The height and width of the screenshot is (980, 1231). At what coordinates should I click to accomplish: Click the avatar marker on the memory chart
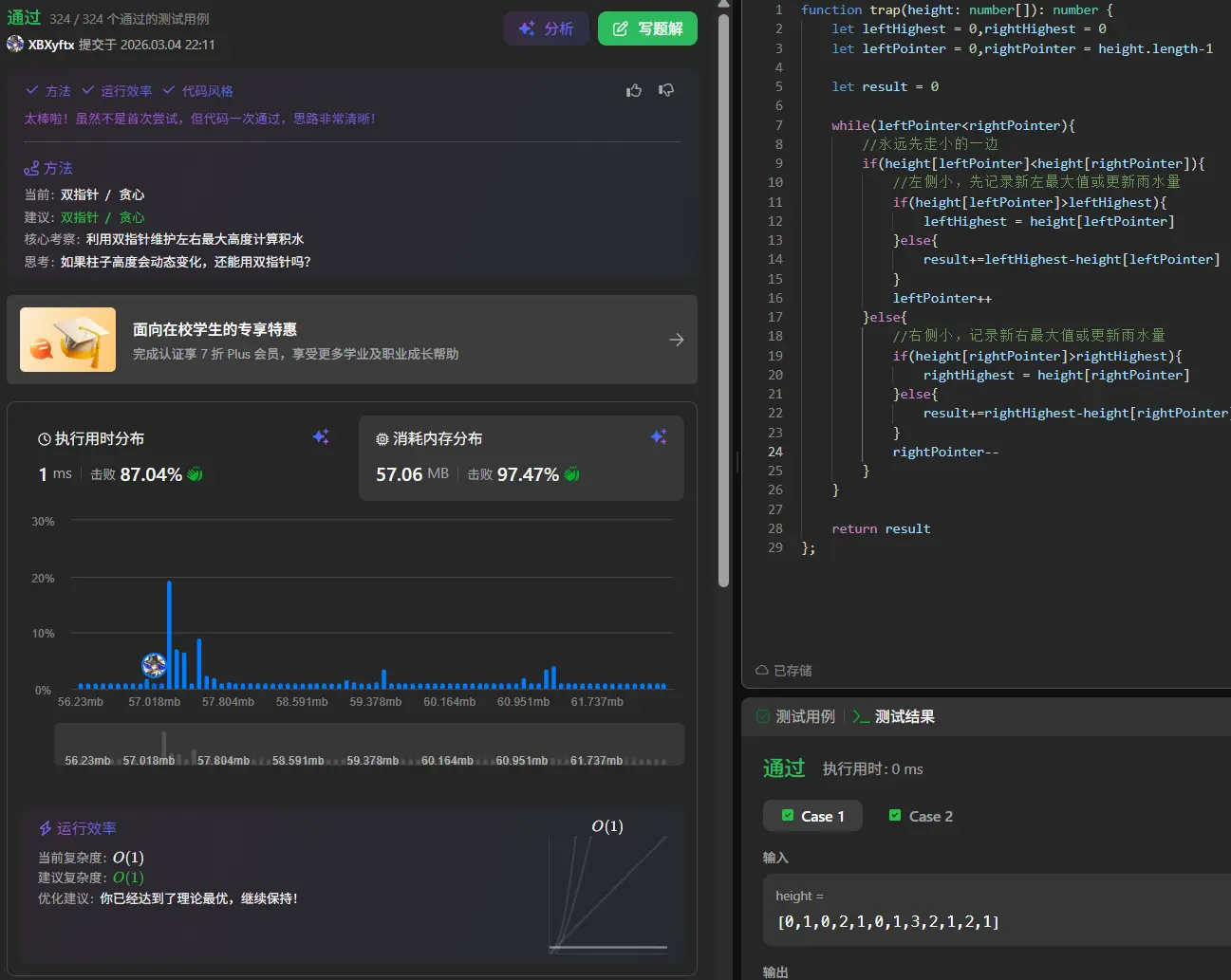tap(154, 665)
